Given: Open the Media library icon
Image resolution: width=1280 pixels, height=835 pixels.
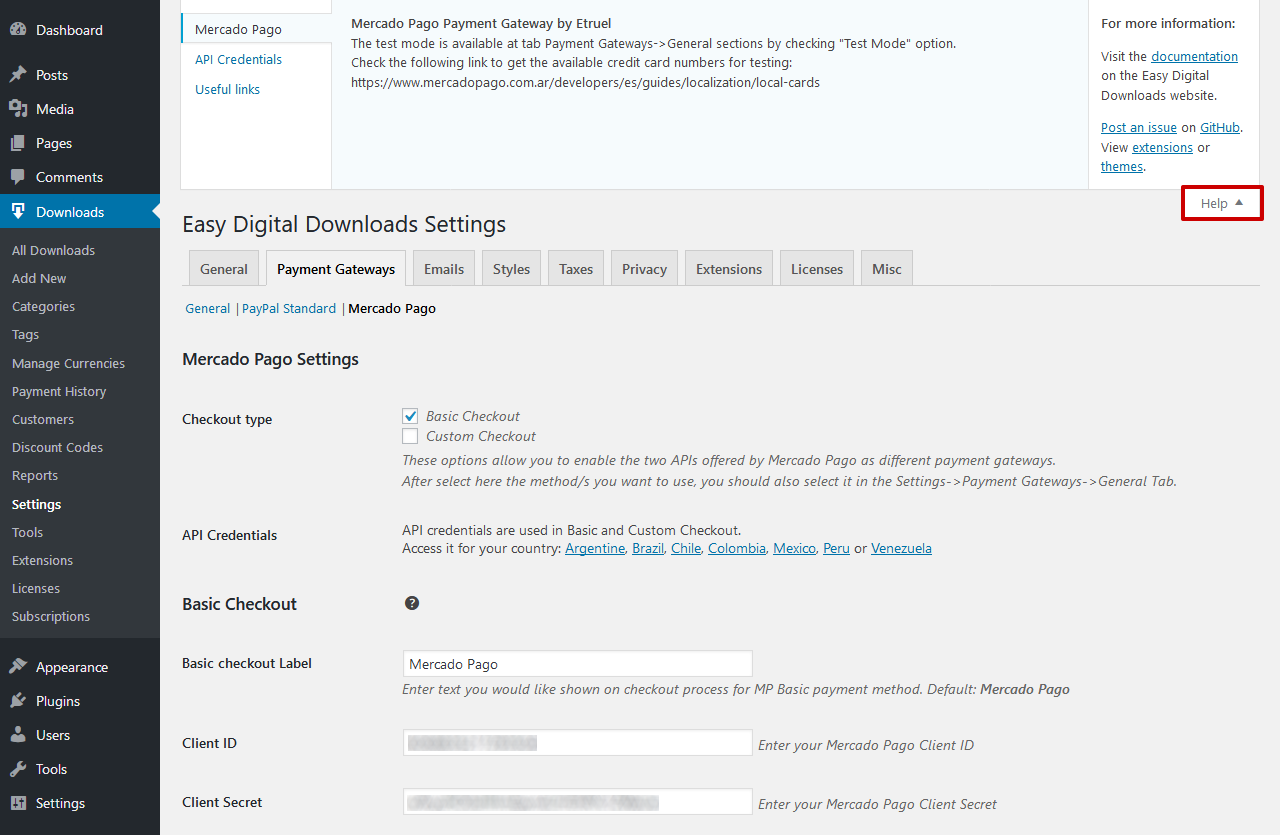Looking at the screenshot, I should point(18,109).
